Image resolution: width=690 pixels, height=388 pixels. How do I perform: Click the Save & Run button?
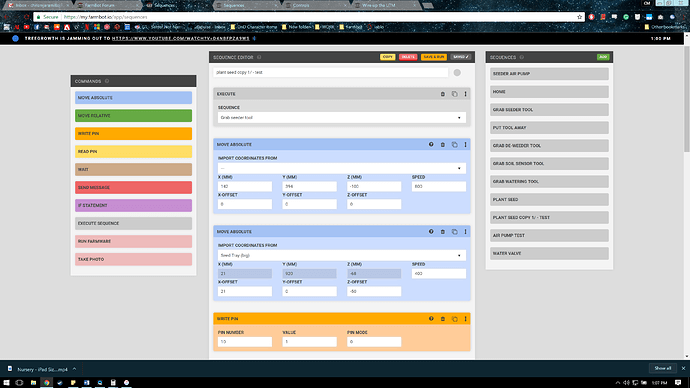pyautogui.click(x=434, y=57)
